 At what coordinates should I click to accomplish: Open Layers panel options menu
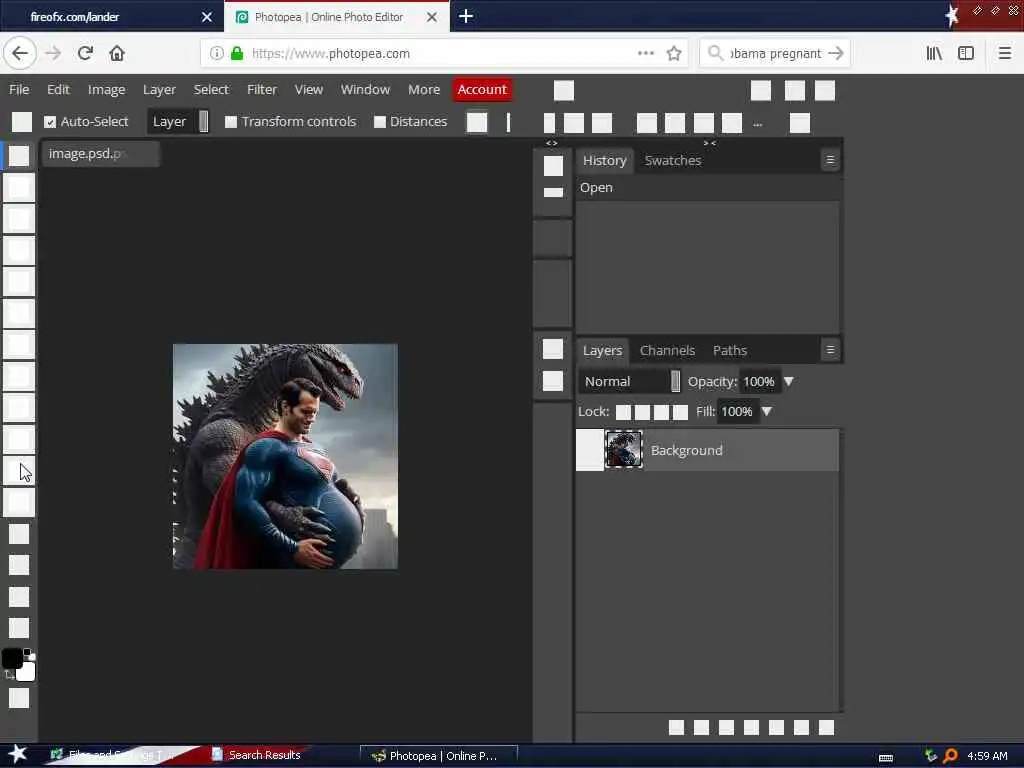(830, 350)
